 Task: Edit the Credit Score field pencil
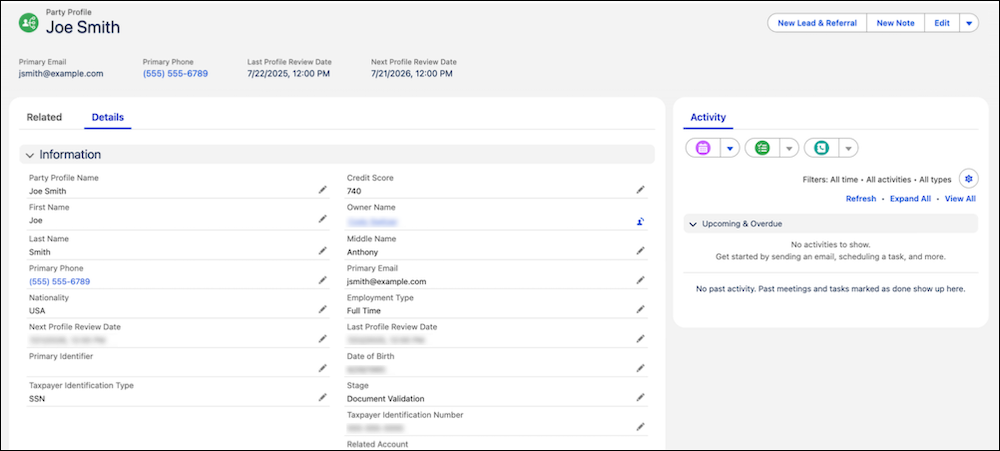(x=640, y=189)
